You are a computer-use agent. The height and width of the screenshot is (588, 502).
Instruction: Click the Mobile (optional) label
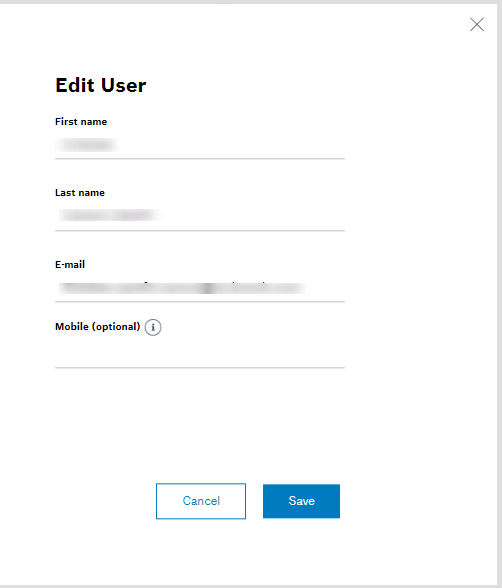click(97, 327)
